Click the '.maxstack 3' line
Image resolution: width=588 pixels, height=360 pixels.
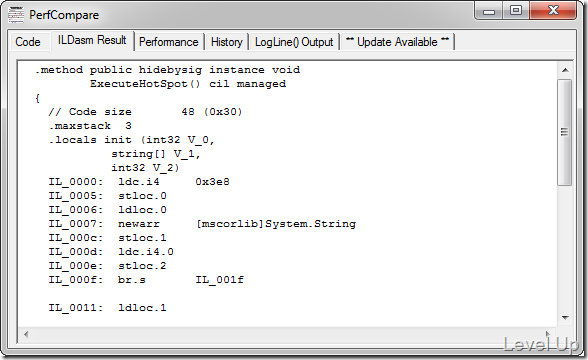[90, 126]
